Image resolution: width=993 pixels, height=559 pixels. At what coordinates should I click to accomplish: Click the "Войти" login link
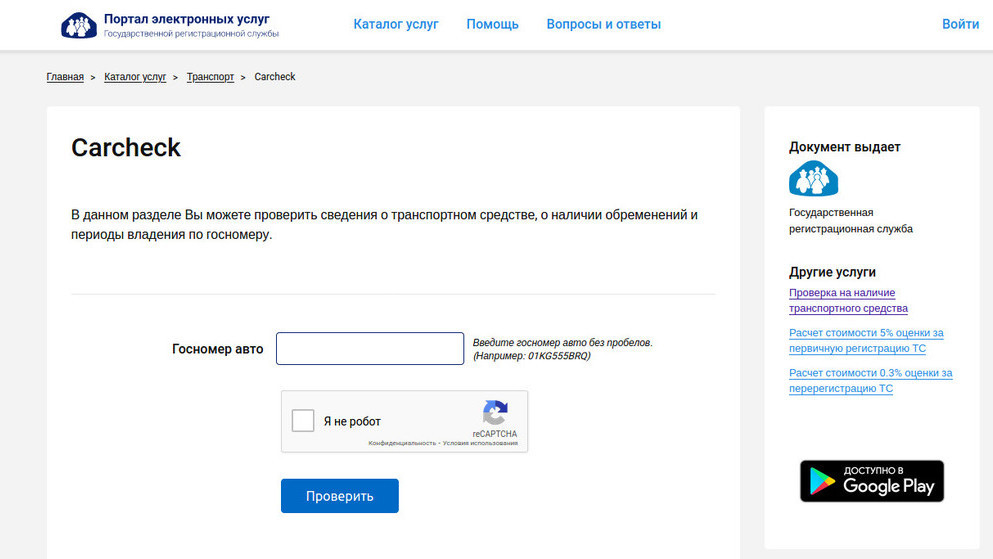960,24
